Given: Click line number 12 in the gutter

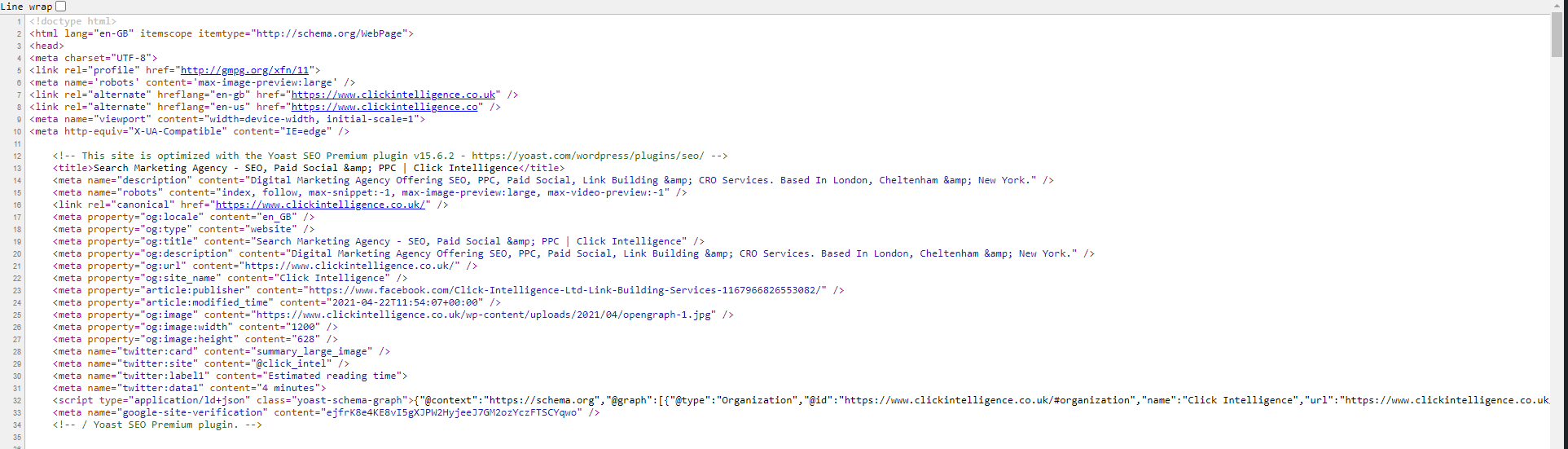Looking at the screenshot, I should 17,156.
